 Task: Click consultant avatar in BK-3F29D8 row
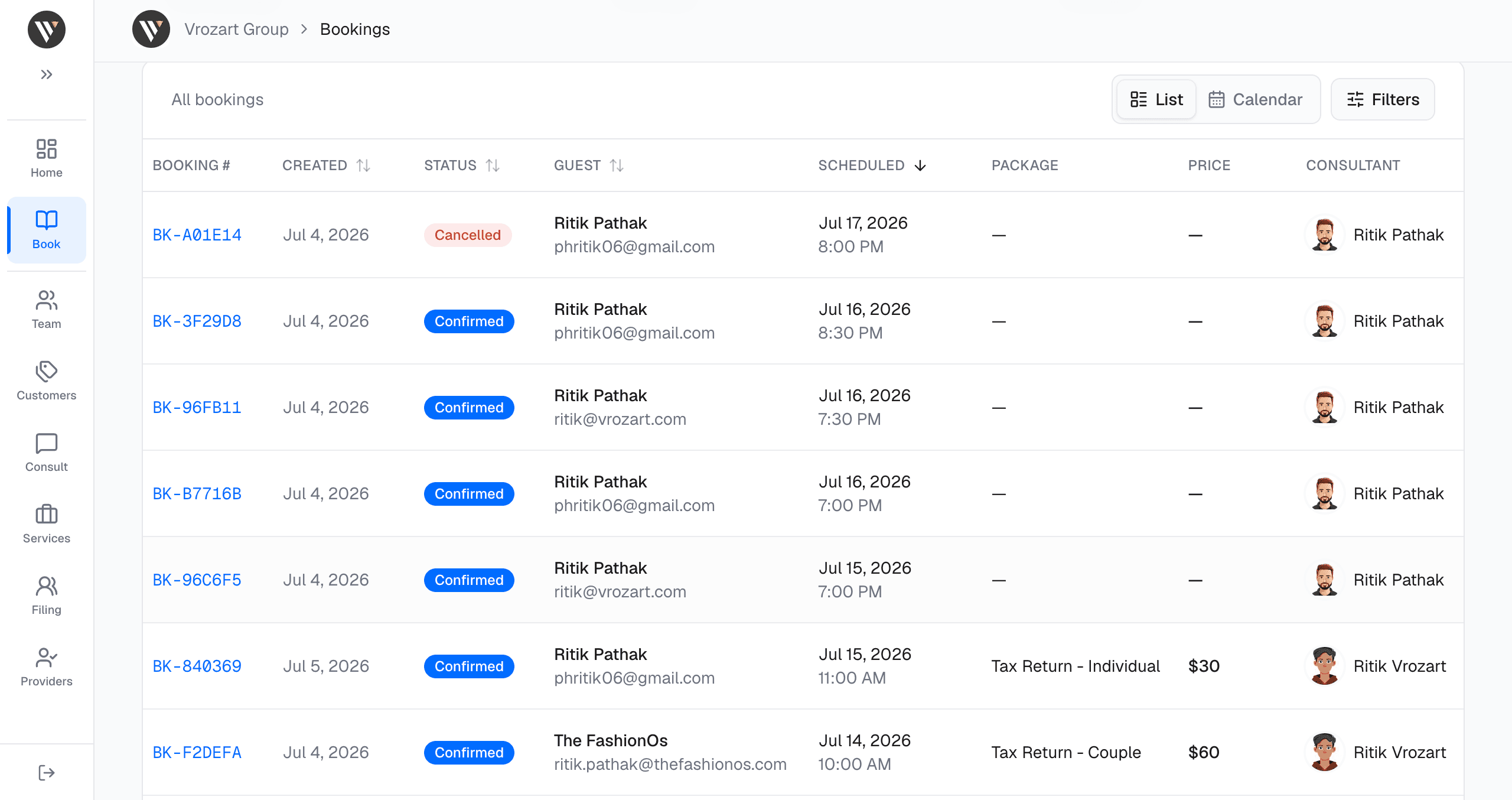(x=1325, y=321)
